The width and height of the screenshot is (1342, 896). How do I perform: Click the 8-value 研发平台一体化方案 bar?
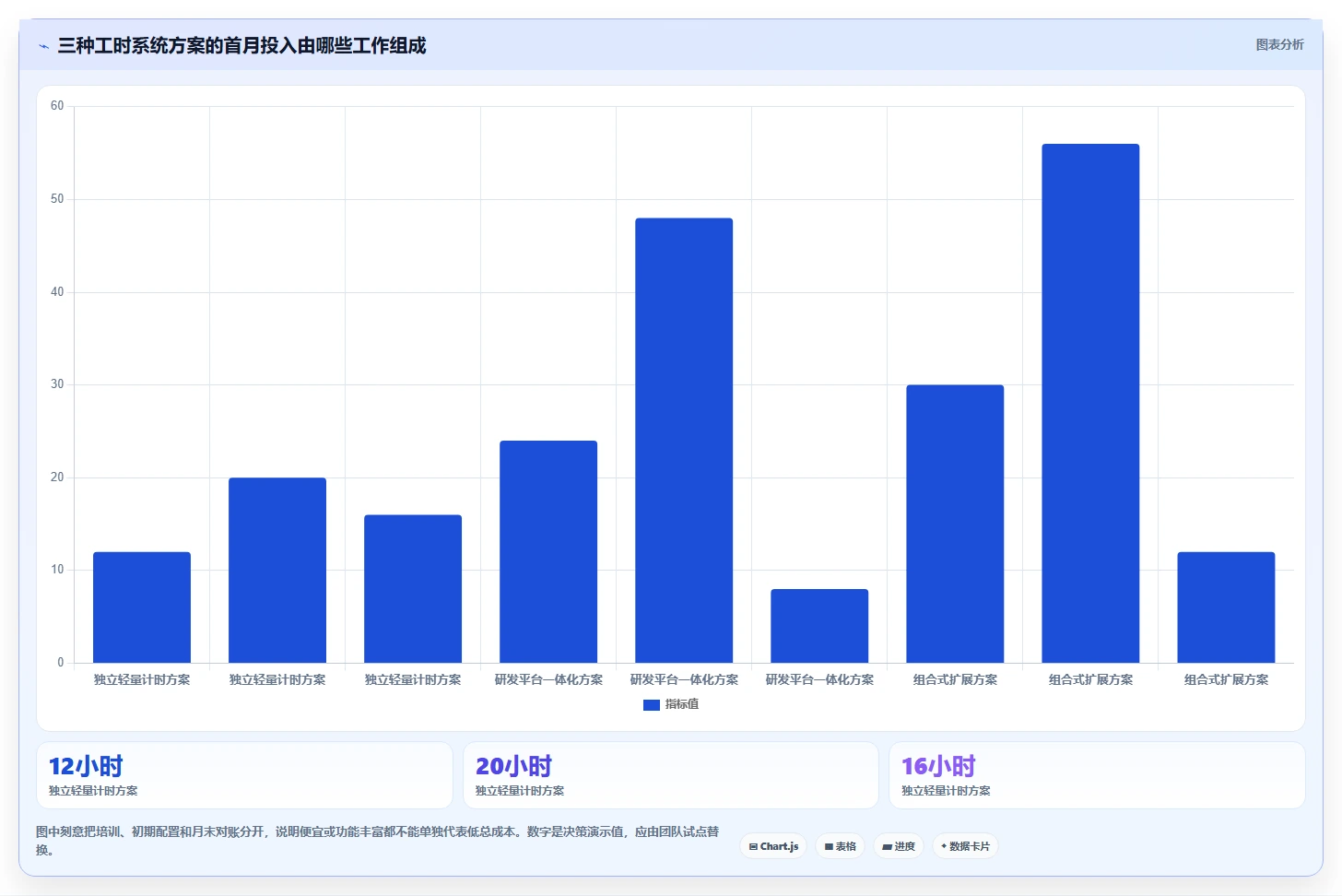tap(819, 626)
